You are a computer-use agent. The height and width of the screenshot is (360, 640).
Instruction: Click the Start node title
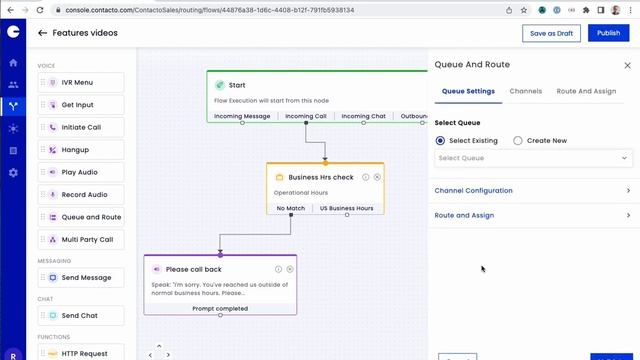(x=237, y=85)
